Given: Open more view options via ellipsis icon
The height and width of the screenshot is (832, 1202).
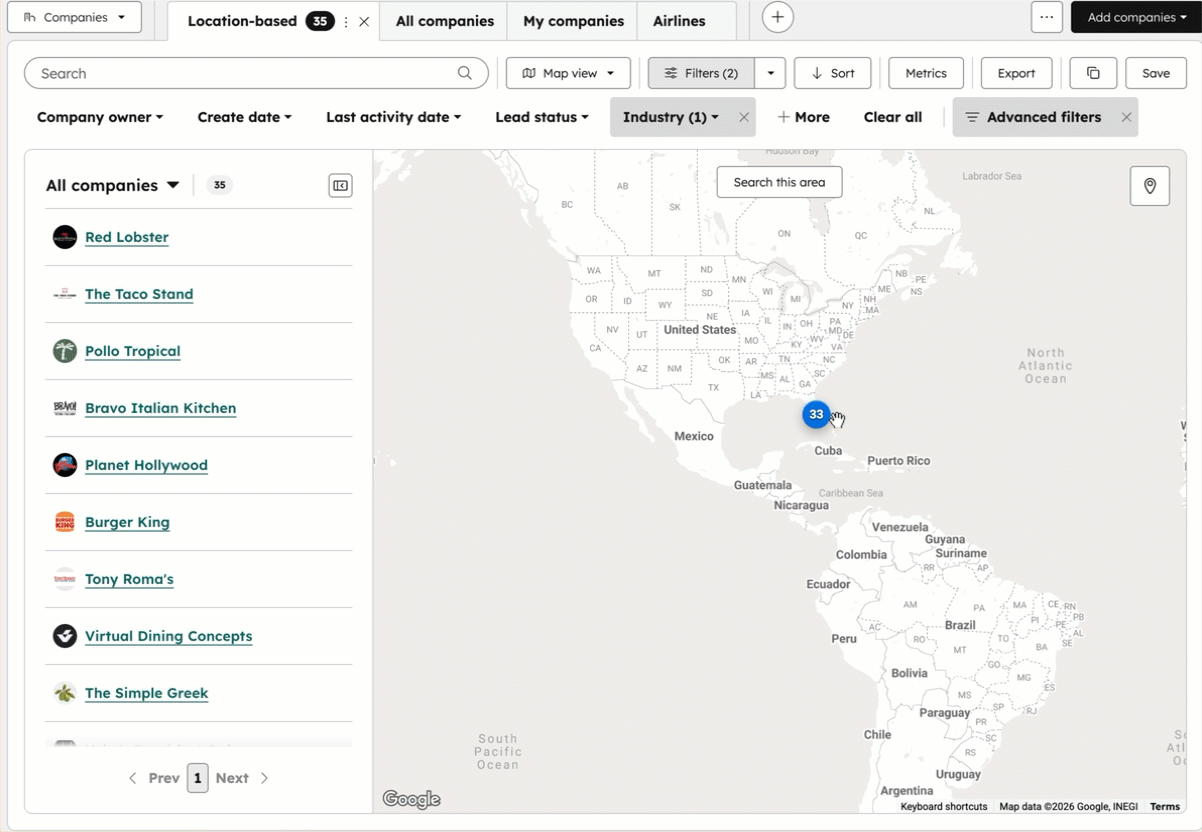Looking at the screenshot, I should point(1046,16).
